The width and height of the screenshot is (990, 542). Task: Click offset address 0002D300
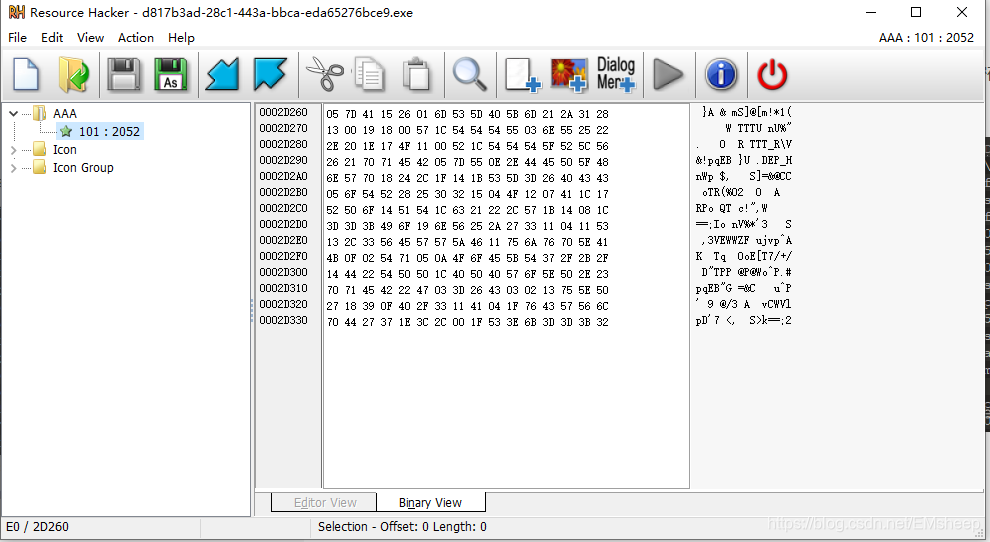283,272
